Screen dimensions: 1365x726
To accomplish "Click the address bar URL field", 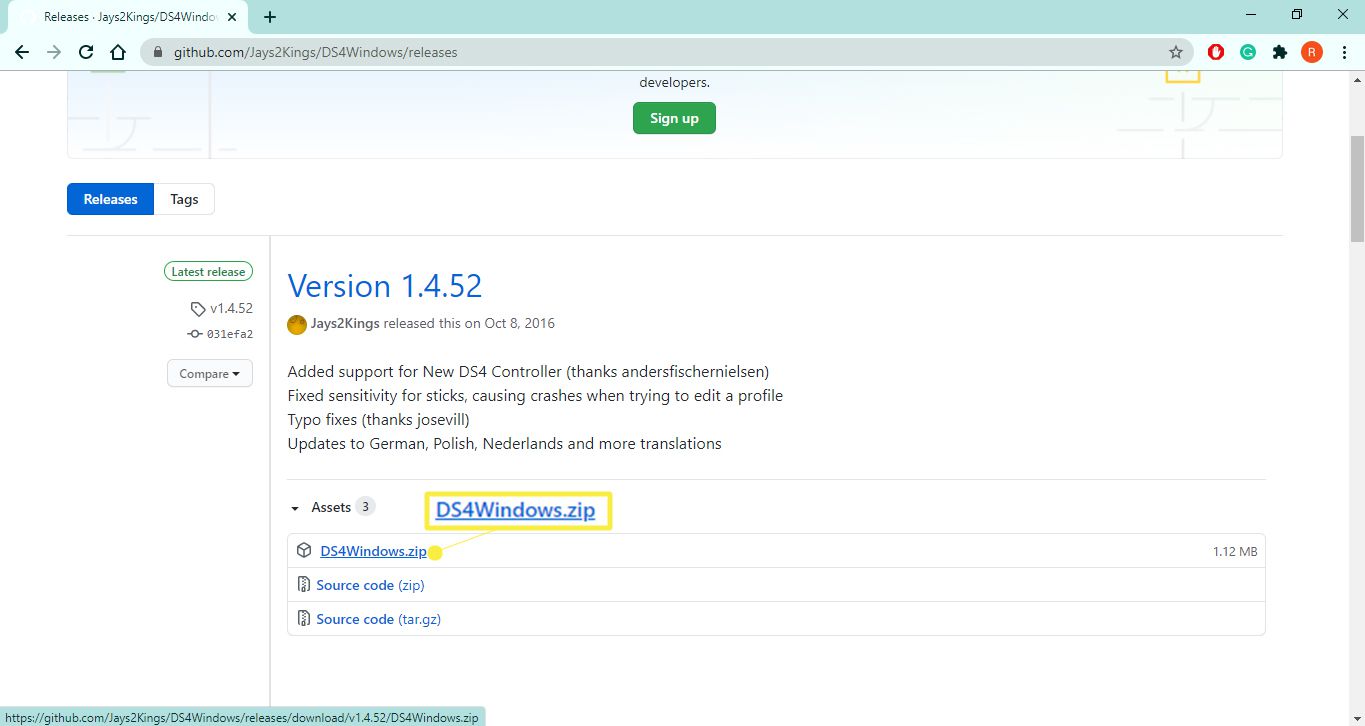I will click(x=667, y=52).
